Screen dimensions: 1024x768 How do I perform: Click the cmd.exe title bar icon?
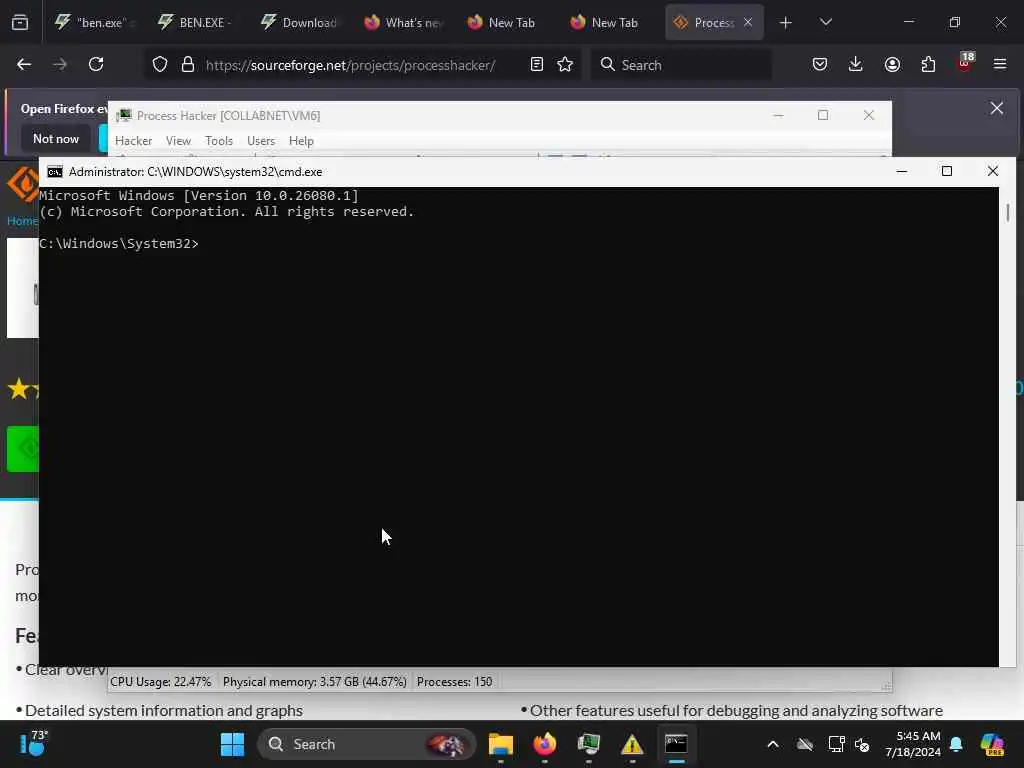pyautogui.click(x=55, y=172)
